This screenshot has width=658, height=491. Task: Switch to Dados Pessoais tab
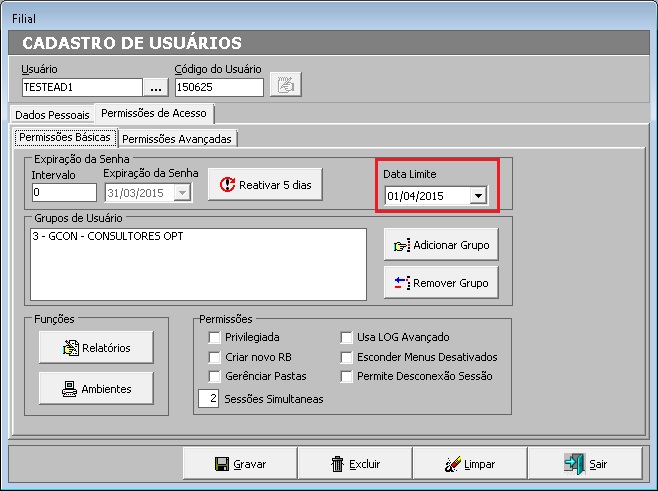click(x=51, y=115)
